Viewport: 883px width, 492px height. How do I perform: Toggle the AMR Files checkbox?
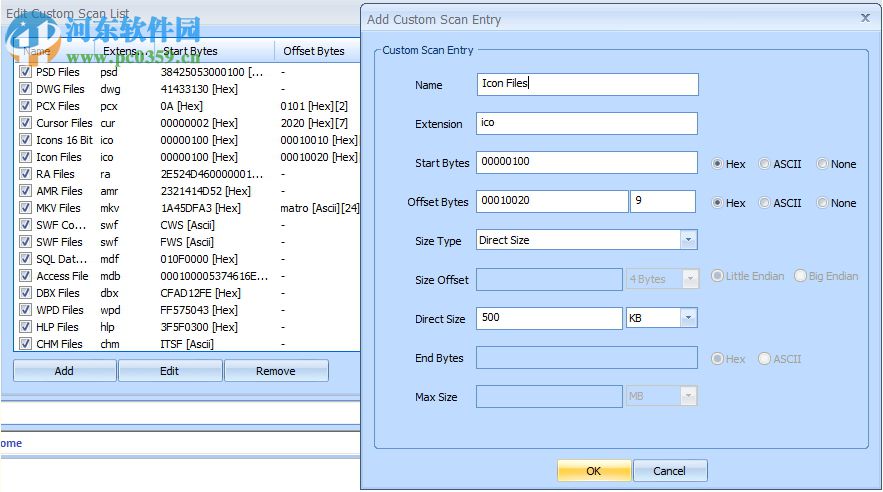(25, 190)
